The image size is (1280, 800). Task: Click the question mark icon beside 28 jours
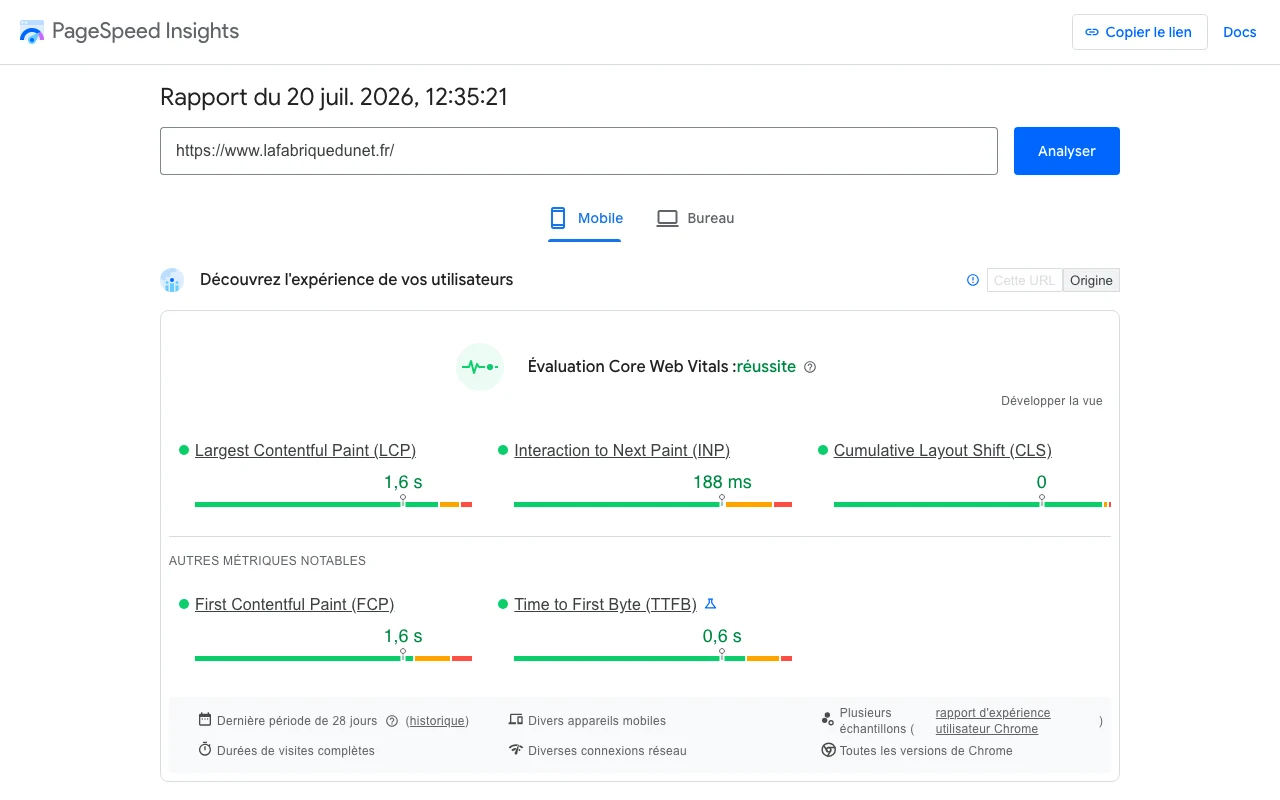pos(392,721)
